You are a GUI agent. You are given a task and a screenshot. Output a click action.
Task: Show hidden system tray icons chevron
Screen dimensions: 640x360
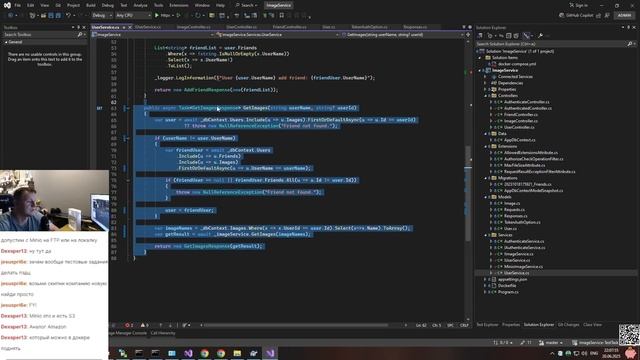[x=552, y=353]
